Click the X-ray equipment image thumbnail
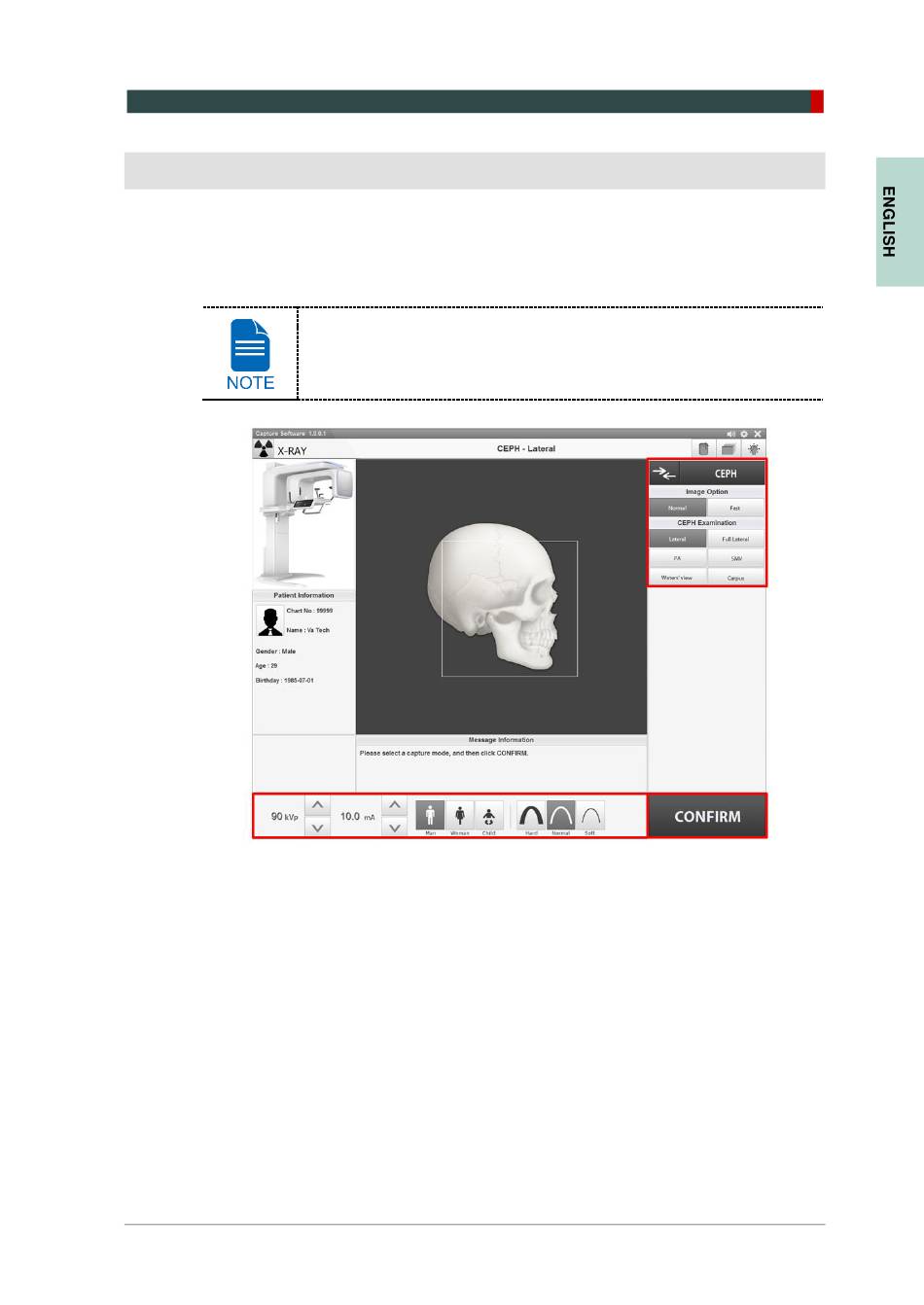924x1305 pixels. click(304, 524)
